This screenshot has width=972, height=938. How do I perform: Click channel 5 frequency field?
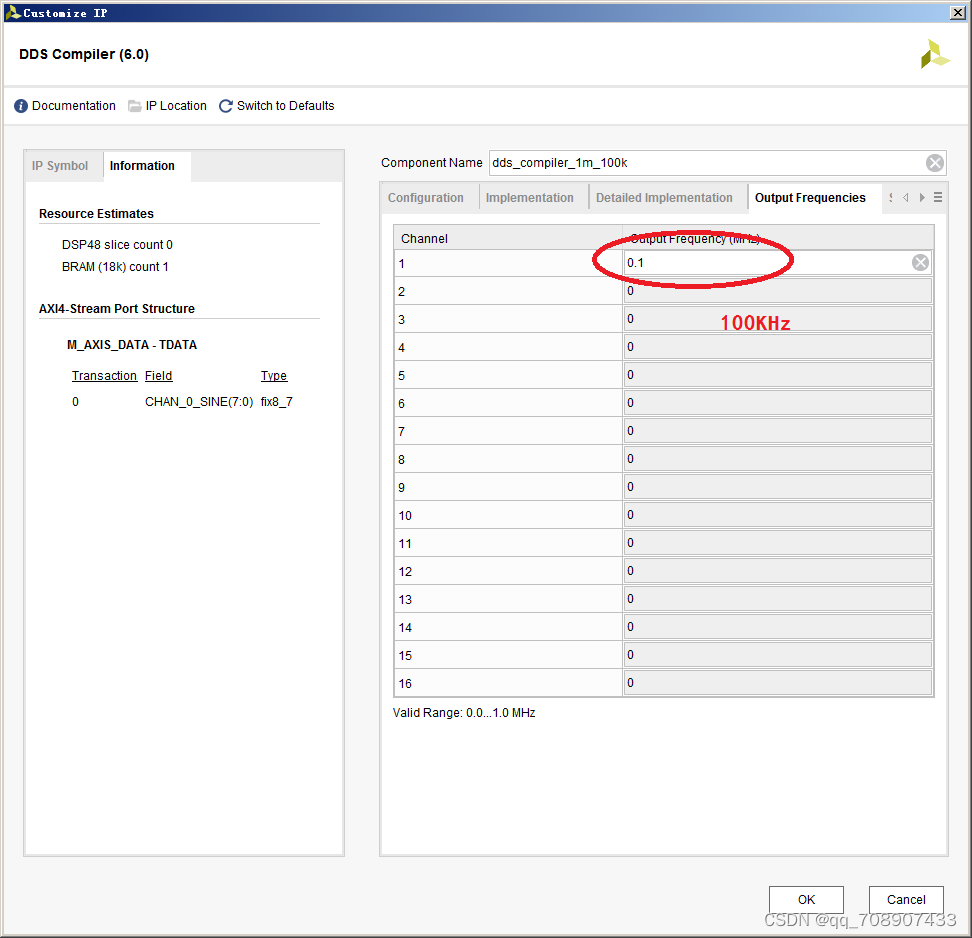point(777,374)
